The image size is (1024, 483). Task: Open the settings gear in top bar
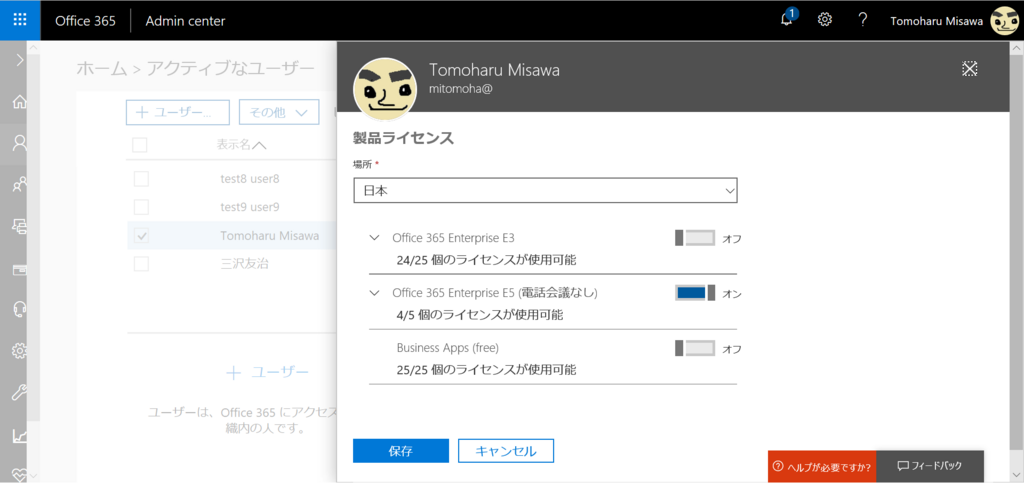(825, 20)
